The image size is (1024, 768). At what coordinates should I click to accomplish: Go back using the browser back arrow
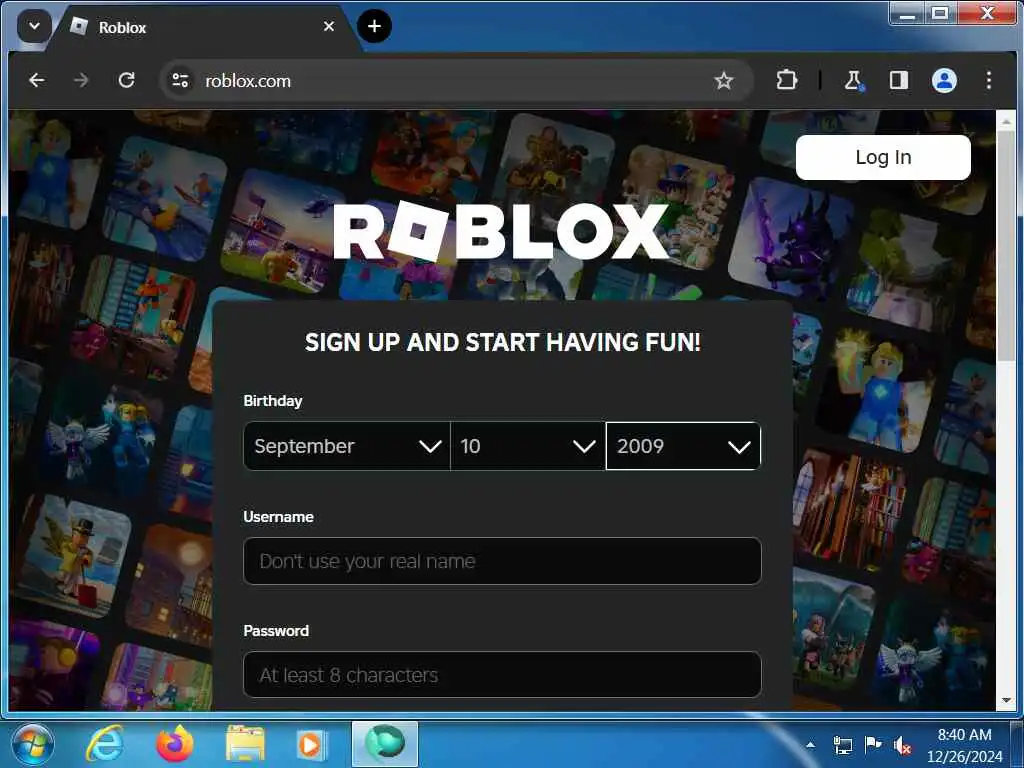click(x=37, y=80)
